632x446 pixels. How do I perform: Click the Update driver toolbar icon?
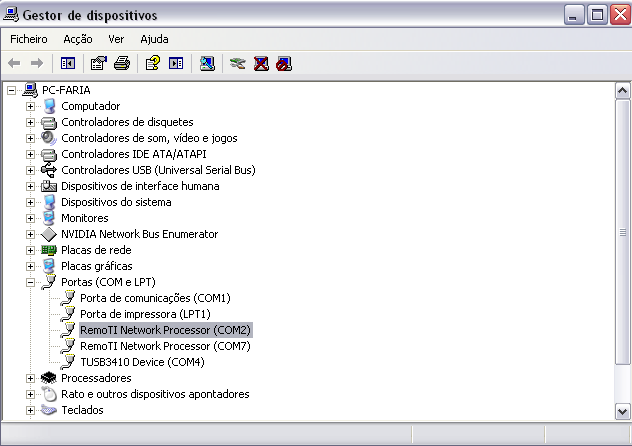click(x=238, y=63)
